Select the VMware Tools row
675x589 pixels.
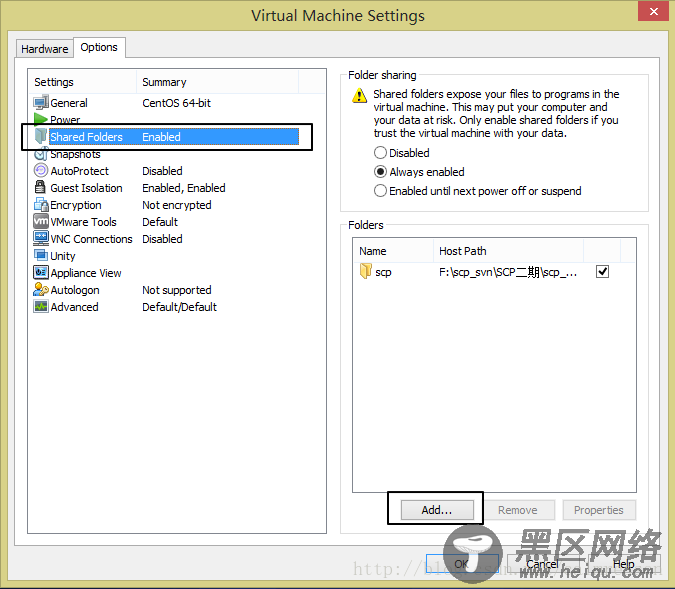[166, 222]
